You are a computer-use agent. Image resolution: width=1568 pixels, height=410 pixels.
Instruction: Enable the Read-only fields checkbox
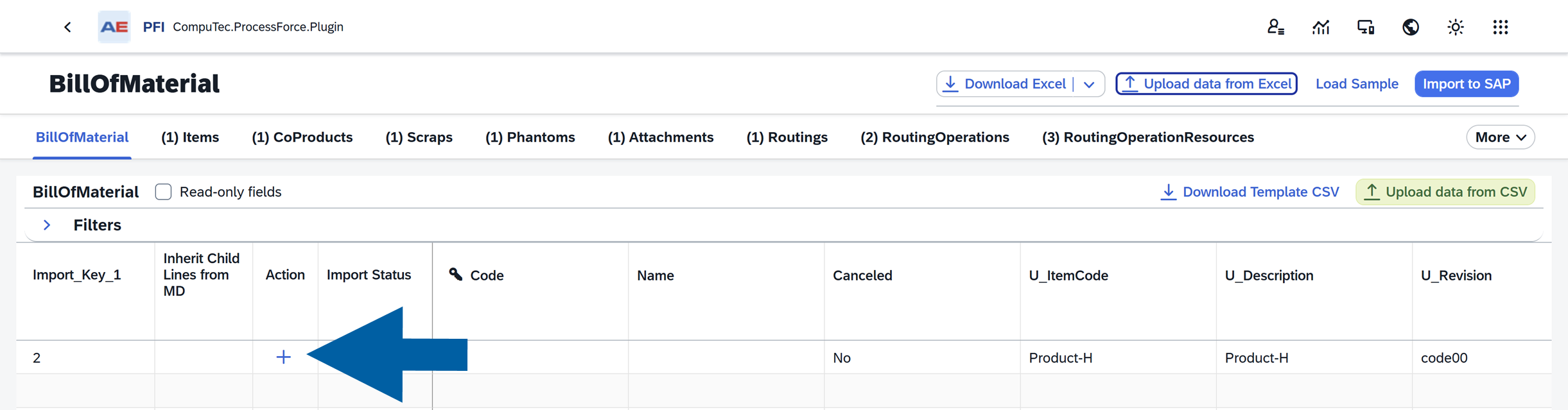point(163,192)
